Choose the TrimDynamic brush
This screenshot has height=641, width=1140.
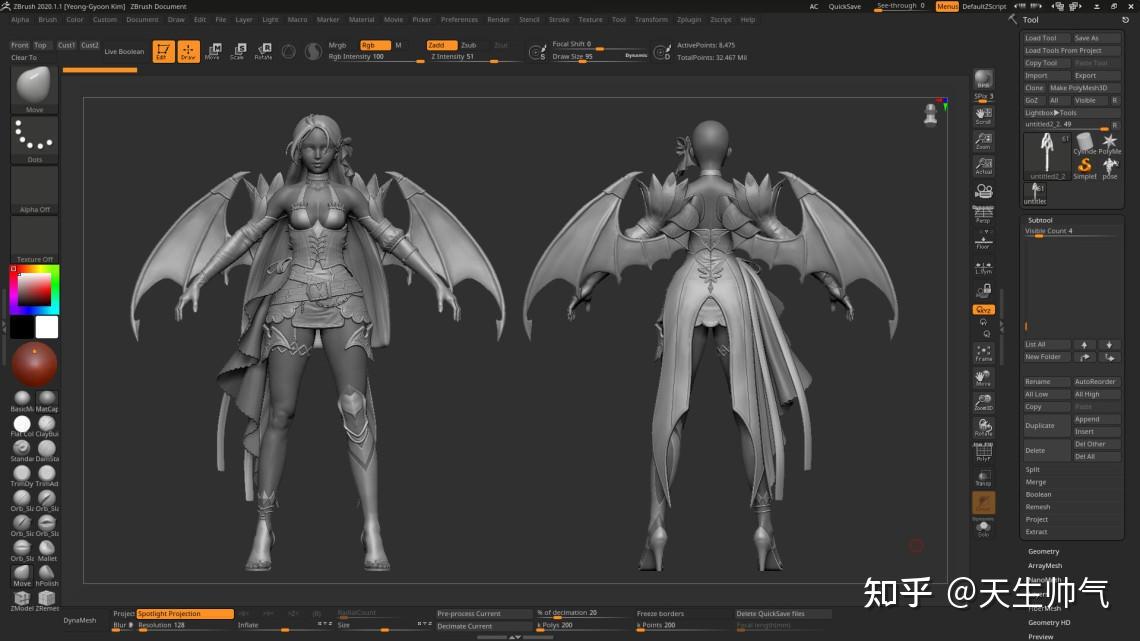[x=22, y=475]
